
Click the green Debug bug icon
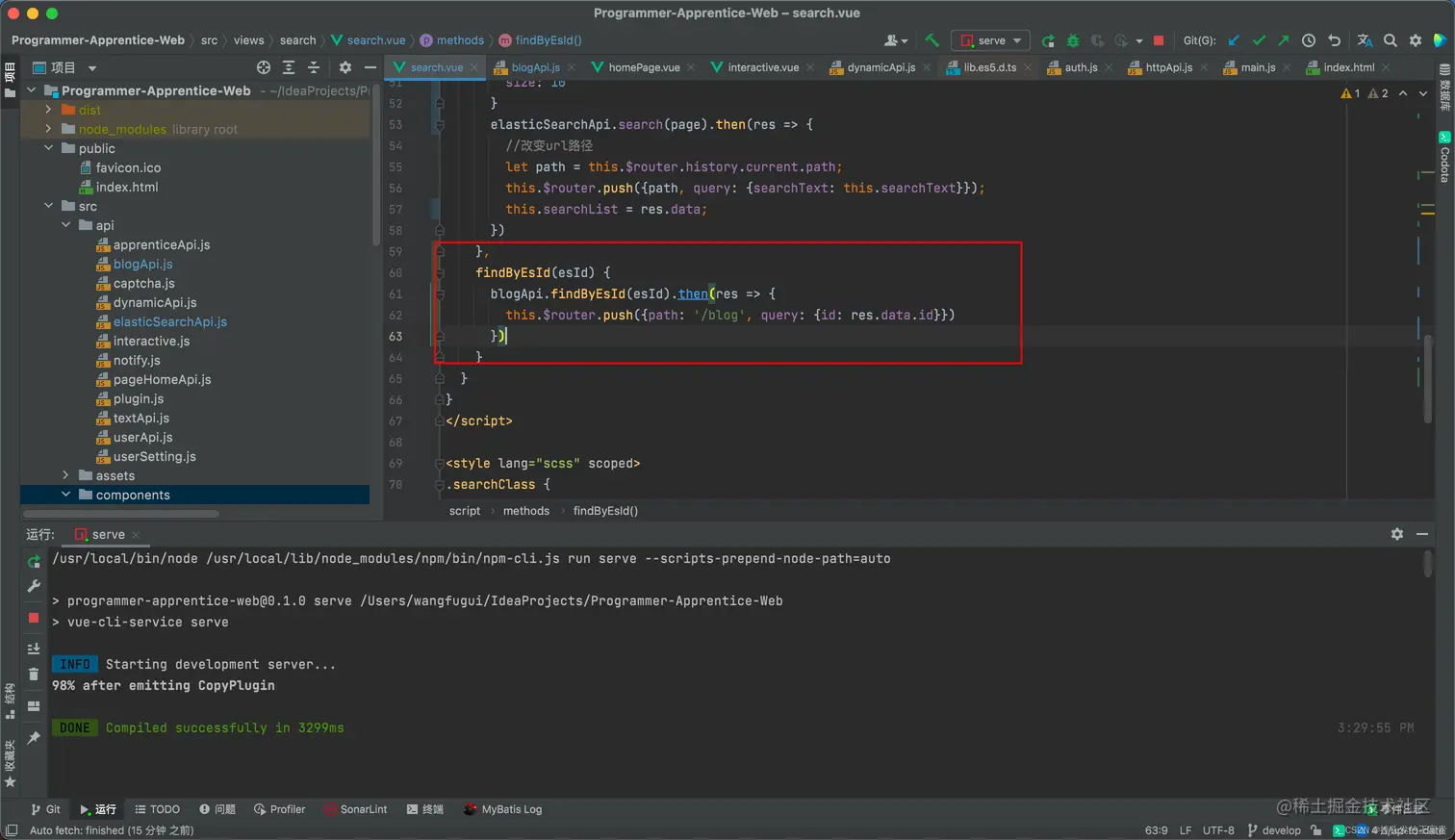point(1072,40)
